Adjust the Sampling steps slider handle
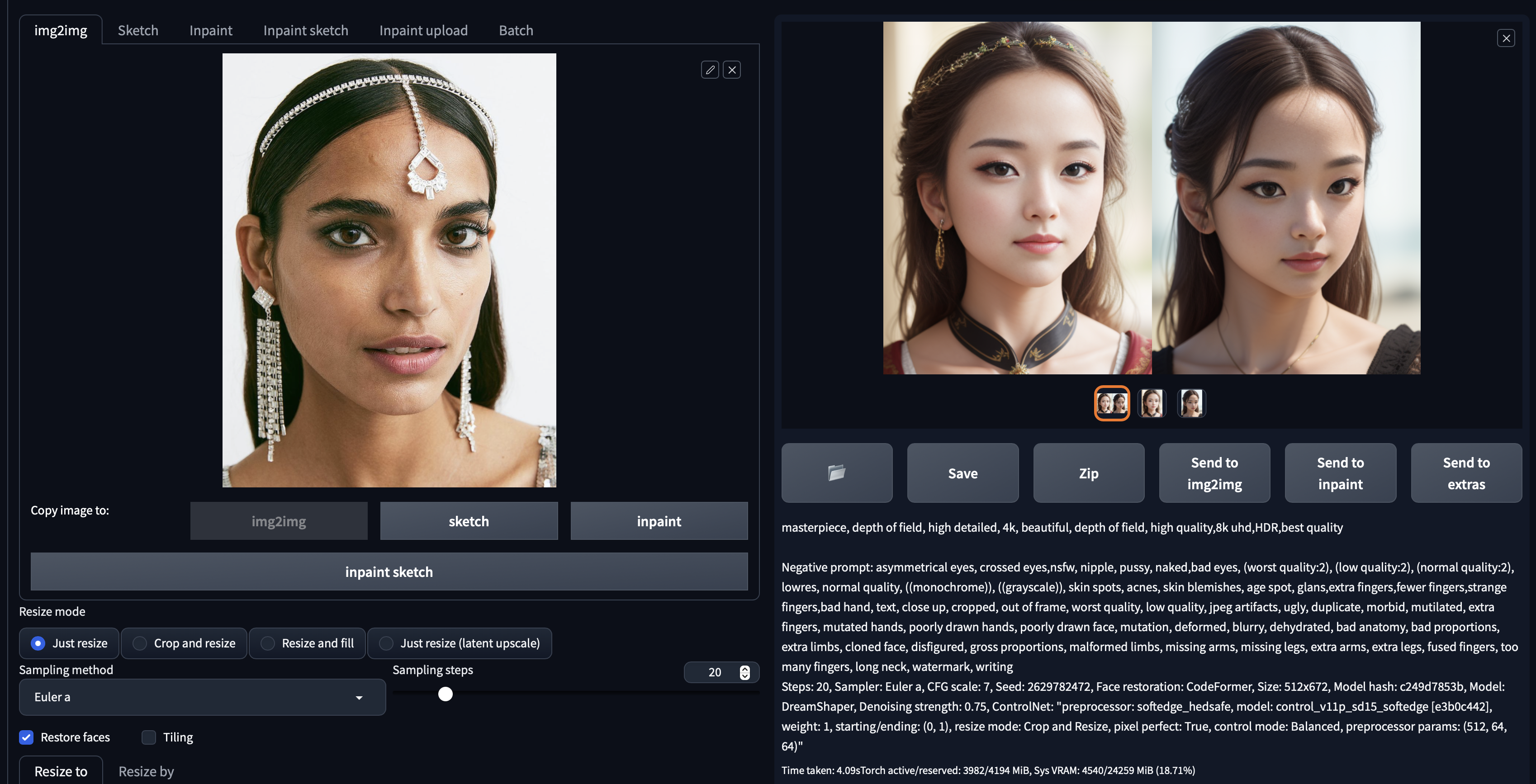The image size is (1536, 784). 446,694
